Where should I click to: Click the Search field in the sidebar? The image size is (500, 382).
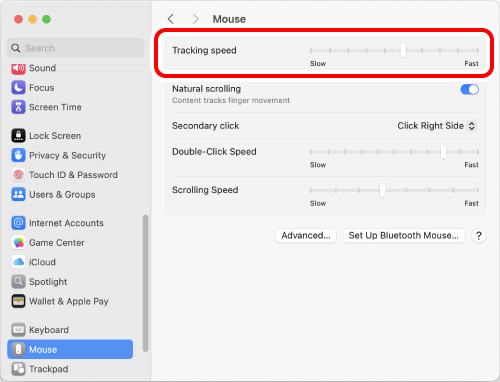pos(76,48)
